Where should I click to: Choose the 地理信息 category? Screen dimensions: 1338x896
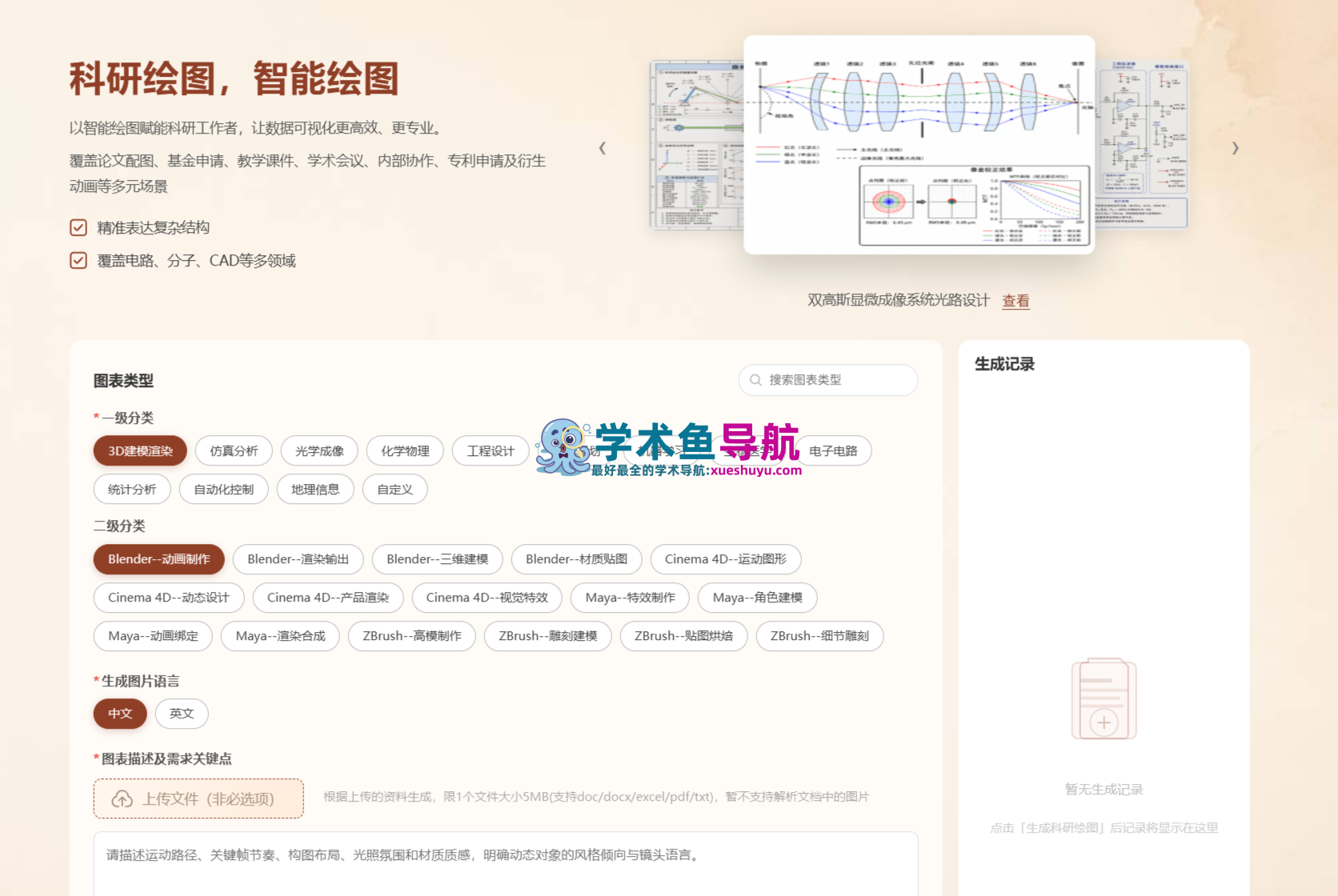315,490
